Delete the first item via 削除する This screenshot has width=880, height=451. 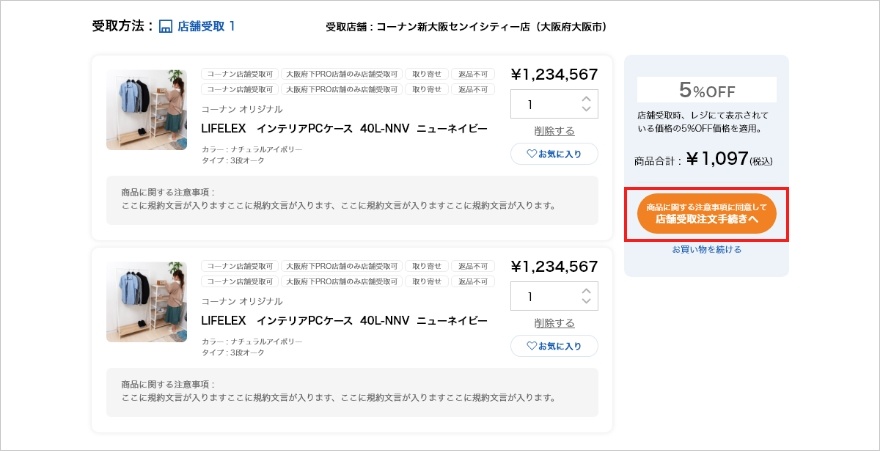pos(554,131)
